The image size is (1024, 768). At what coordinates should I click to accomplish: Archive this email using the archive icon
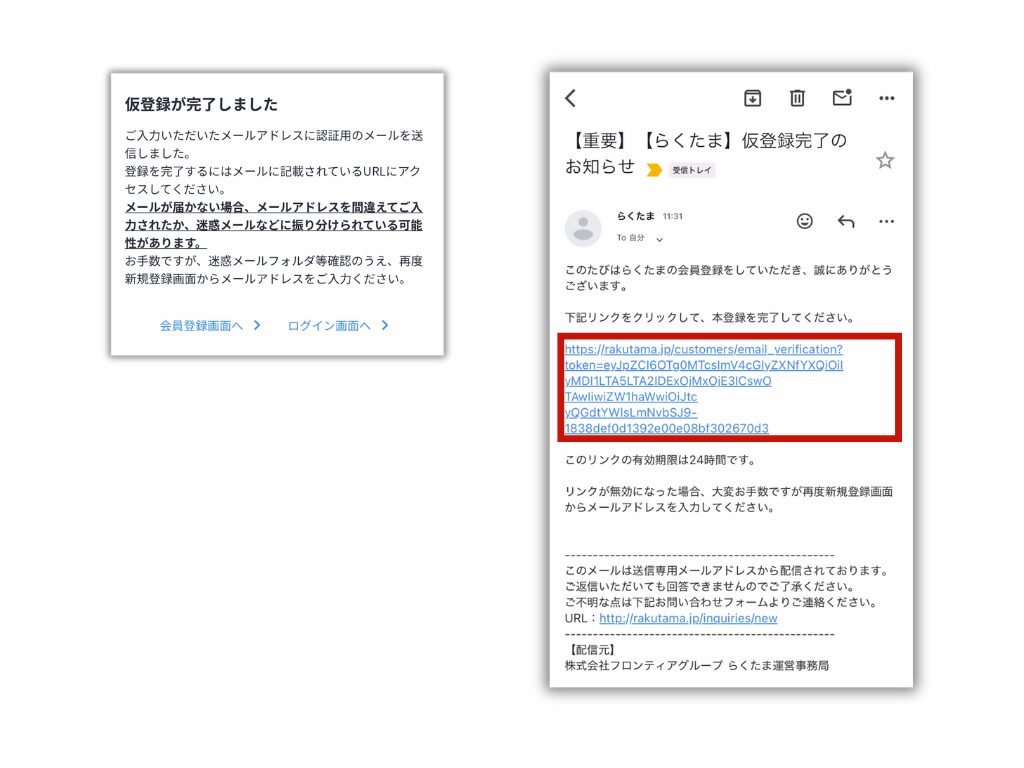[752, 98]
